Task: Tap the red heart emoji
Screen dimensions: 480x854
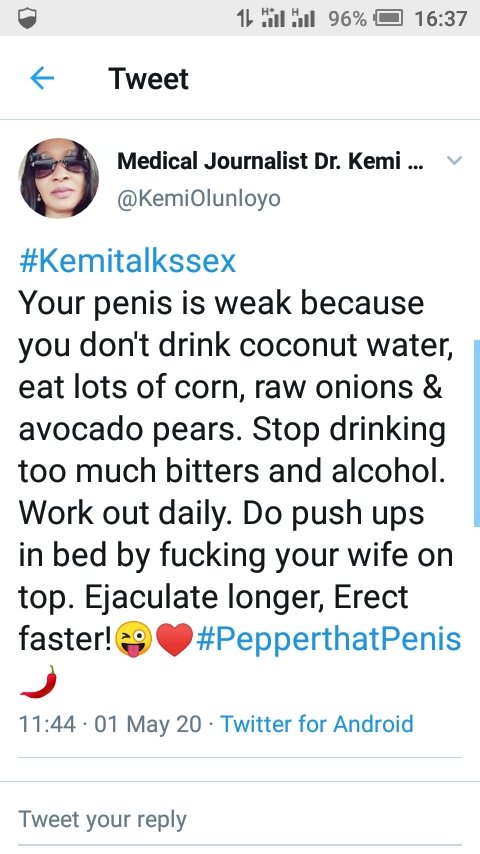Action: (x=174, y=639)
